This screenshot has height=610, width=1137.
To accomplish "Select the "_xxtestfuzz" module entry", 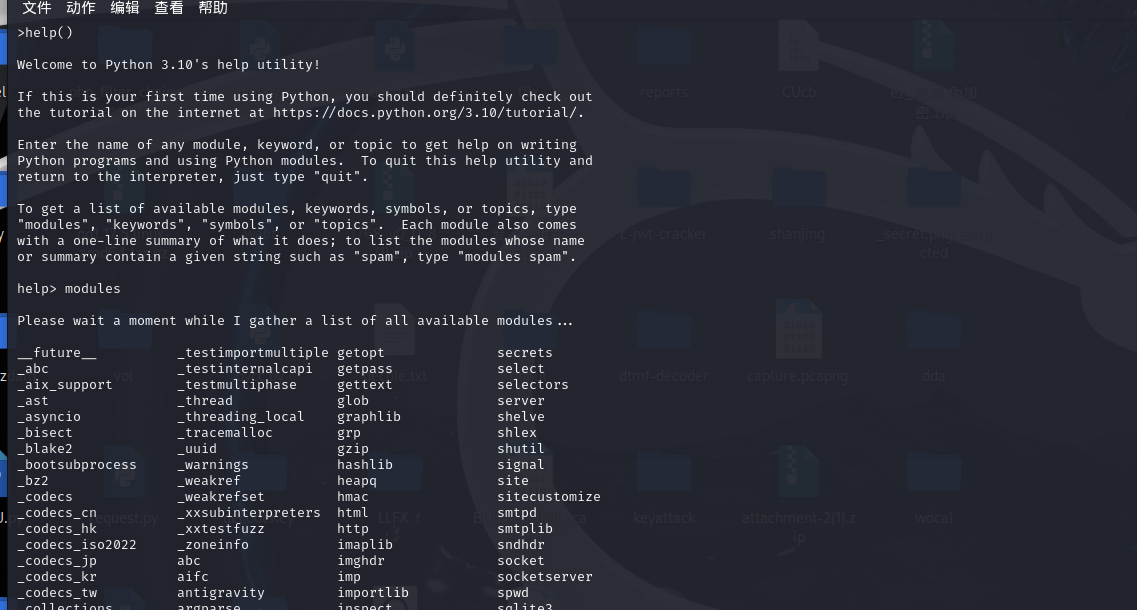I will 221,529.
